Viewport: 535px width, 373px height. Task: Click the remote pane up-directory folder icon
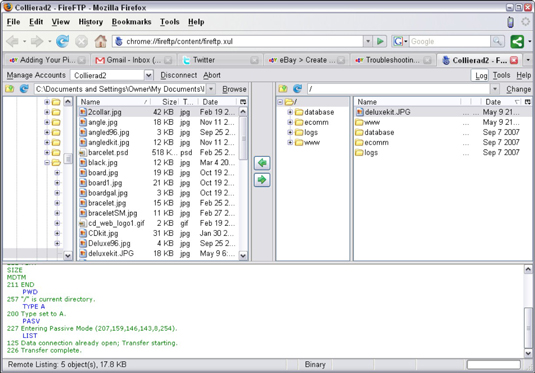[x=283, y=89]
